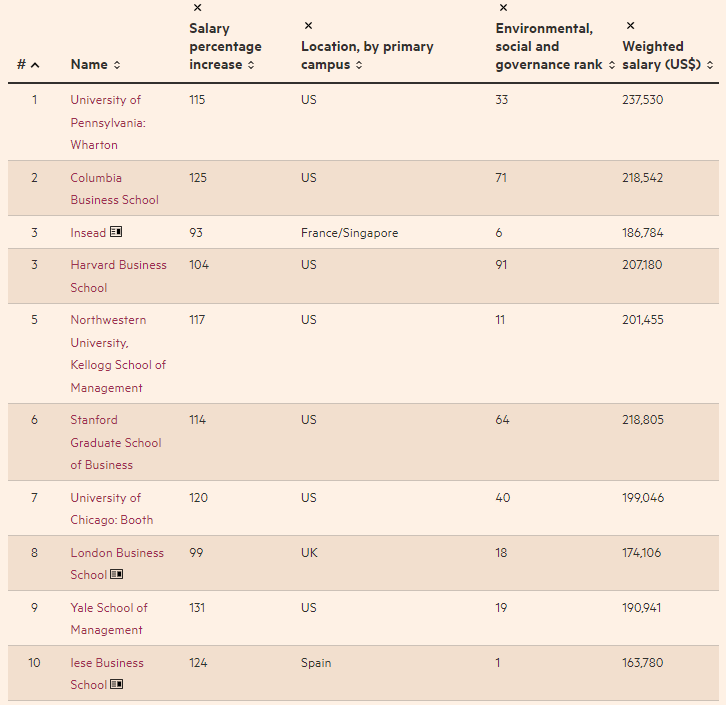This screenshot has width=726, height=705.
Task: Open University of Chicago: Booth link
Action: [x=111, y=509]
